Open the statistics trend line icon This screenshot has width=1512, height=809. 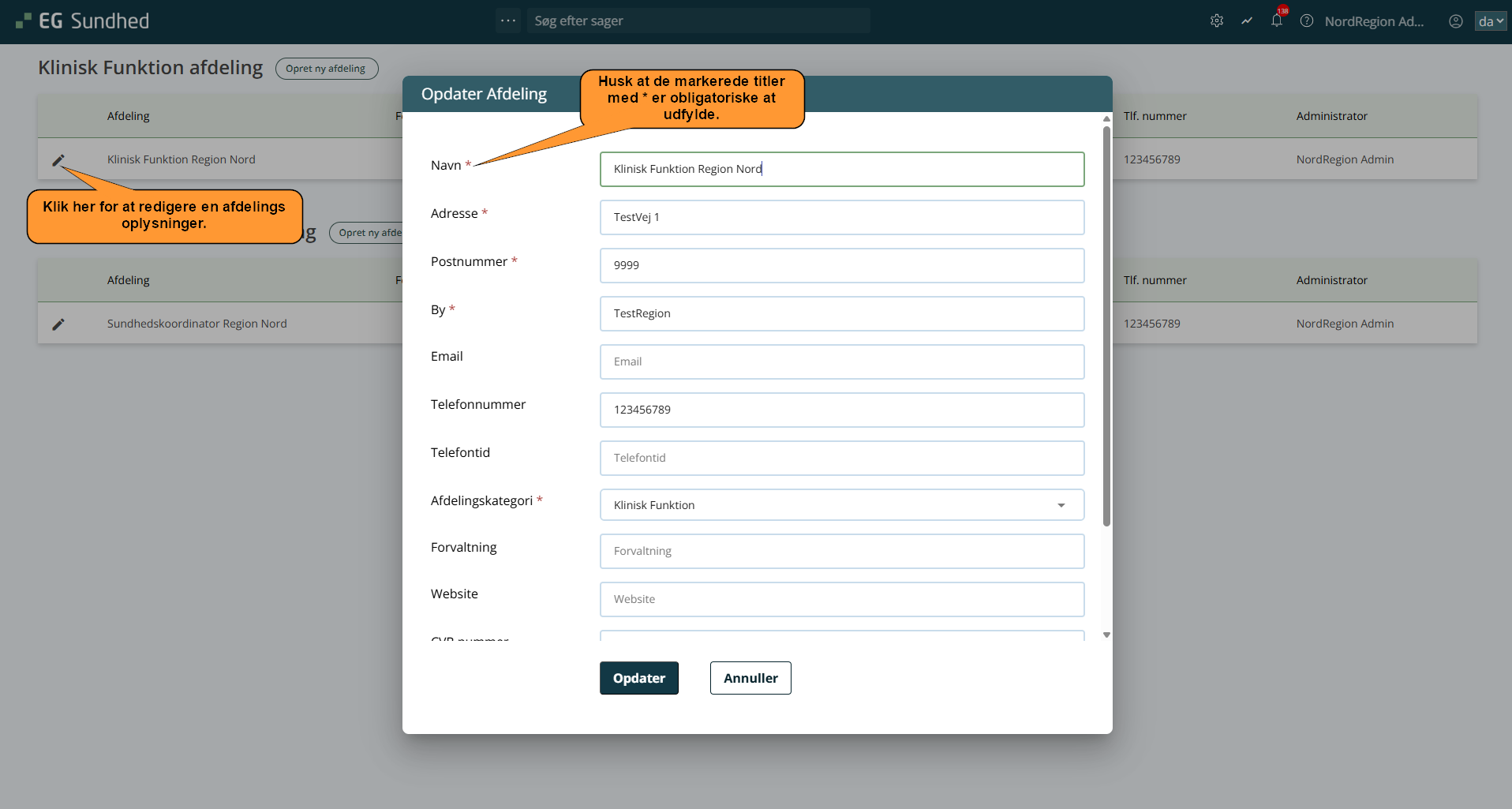(1247, 21)
